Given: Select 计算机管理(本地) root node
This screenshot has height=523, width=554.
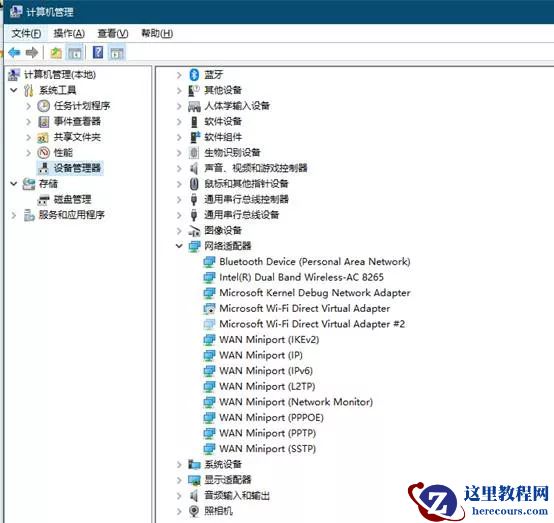Looking at the screenshot, I should [60, 75].
